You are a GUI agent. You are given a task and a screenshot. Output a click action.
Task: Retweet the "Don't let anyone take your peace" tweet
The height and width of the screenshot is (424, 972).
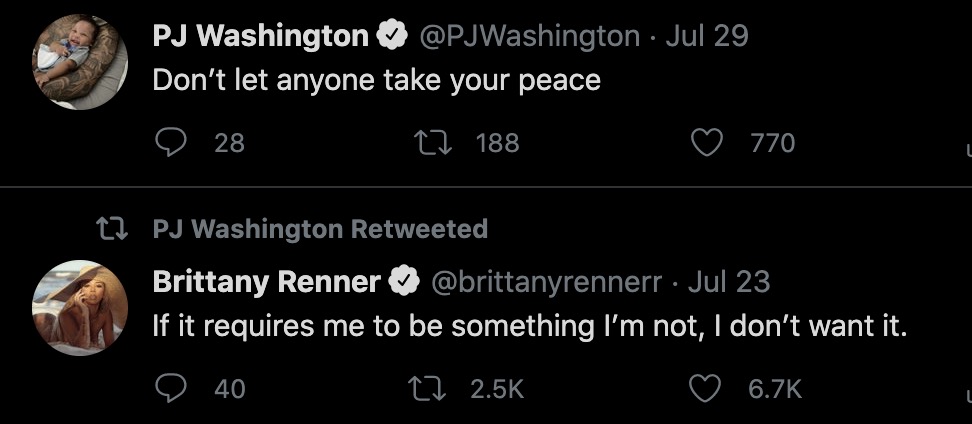[434, 143]
